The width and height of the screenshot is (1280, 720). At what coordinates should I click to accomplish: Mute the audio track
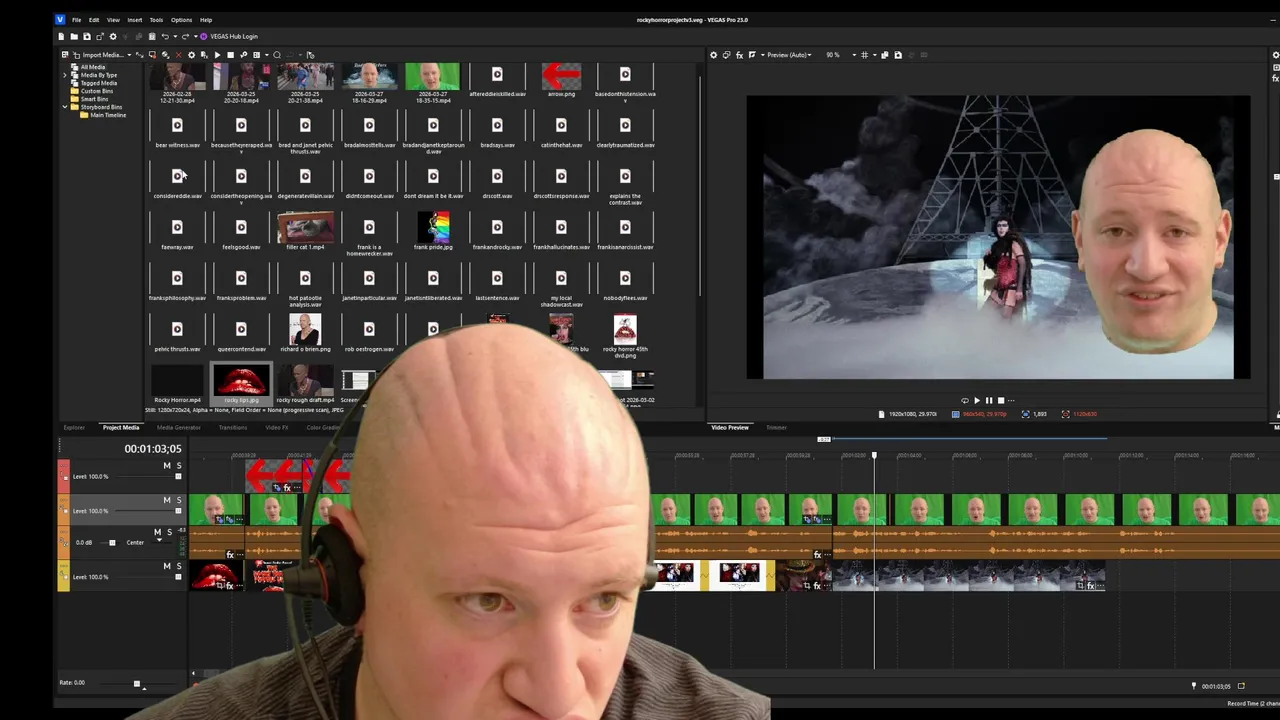click(157, 532)
